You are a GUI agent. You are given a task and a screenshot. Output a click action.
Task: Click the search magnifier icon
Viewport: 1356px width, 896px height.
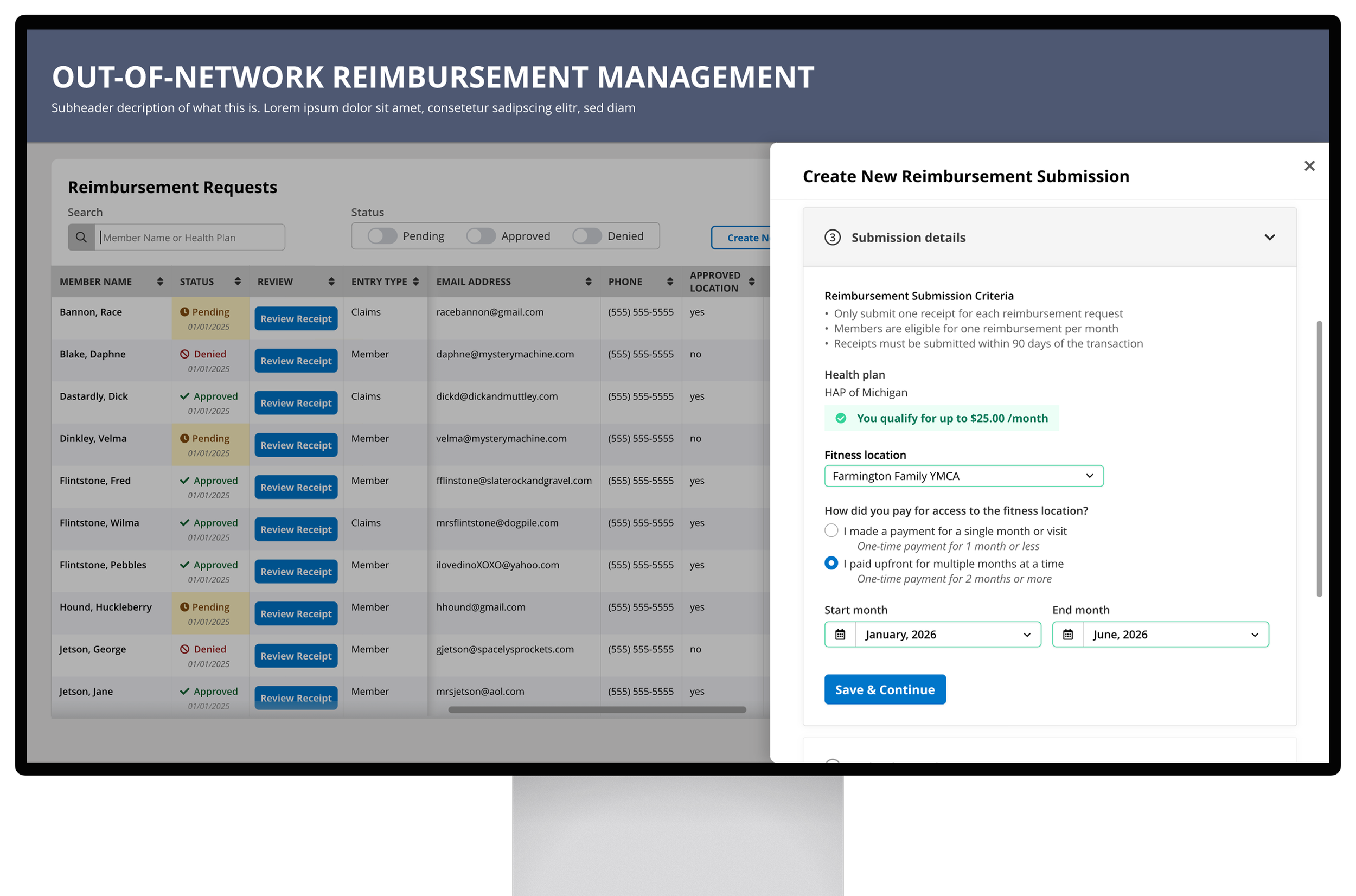click(81, 237)
